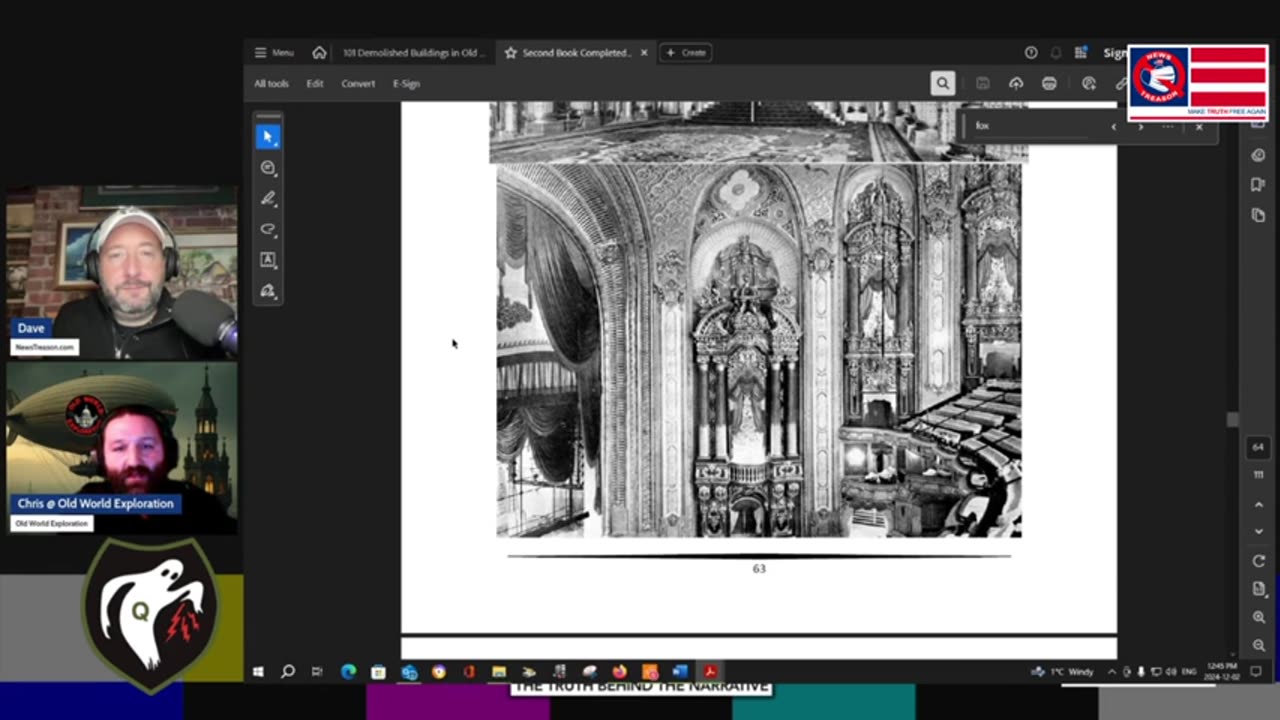1280x720 pixels.
Task: Open the E-Sign menu
Action: point(406,84)
